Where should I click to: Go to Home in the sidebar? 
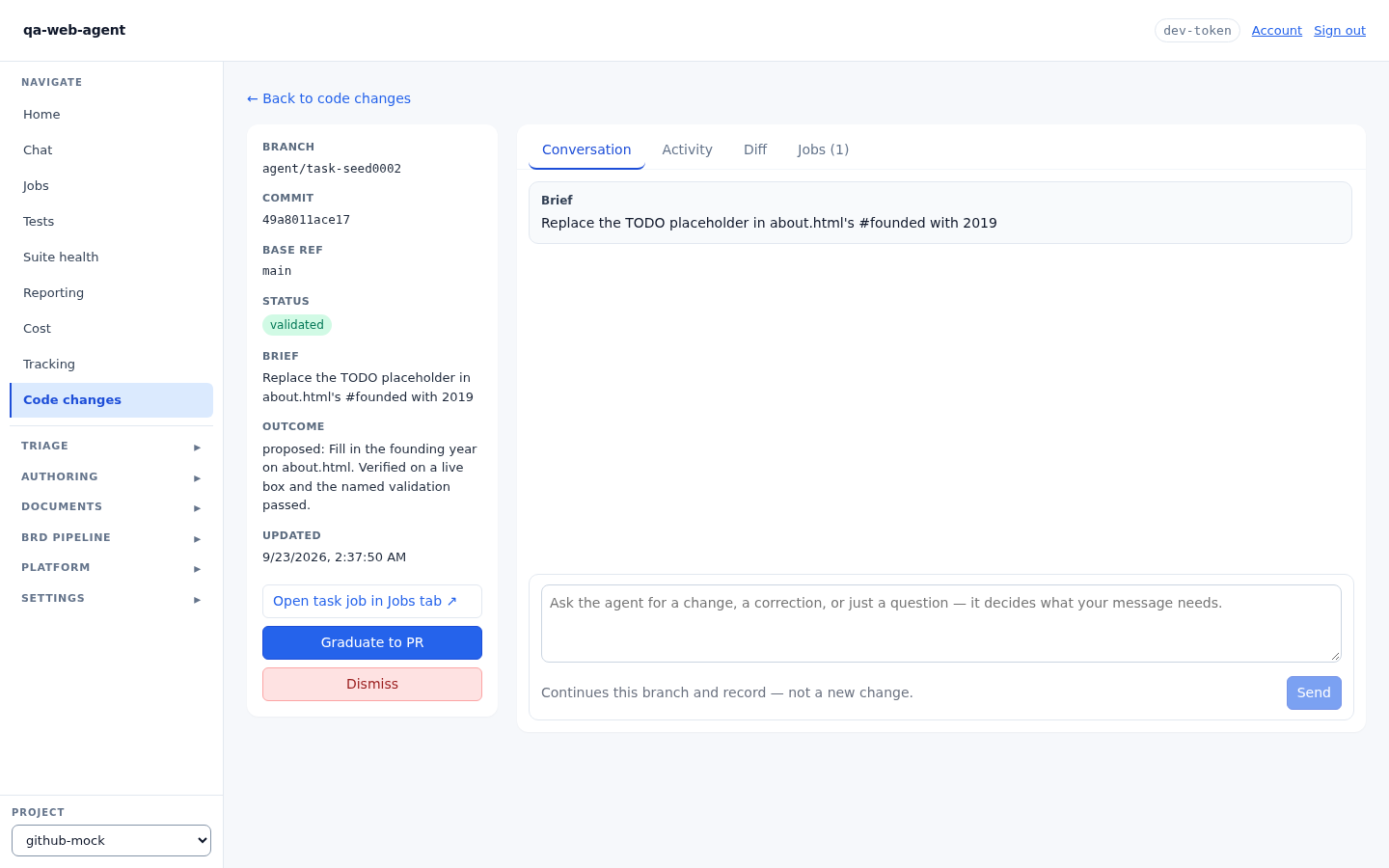(111, 114)
